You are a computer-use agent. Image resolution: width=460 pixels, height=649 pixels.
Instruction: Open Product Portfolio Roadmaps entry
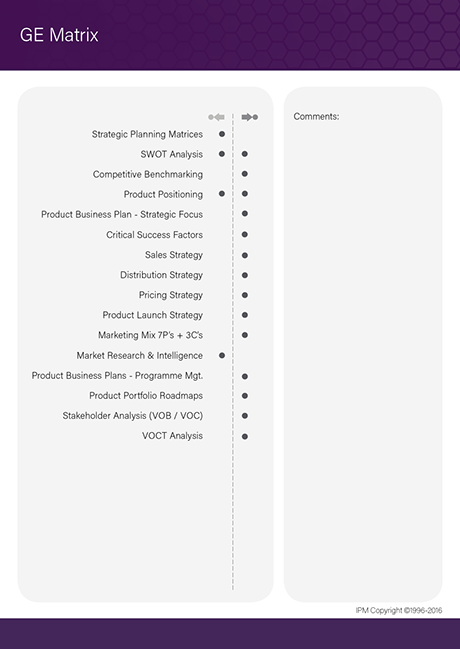tap(146, 396)
